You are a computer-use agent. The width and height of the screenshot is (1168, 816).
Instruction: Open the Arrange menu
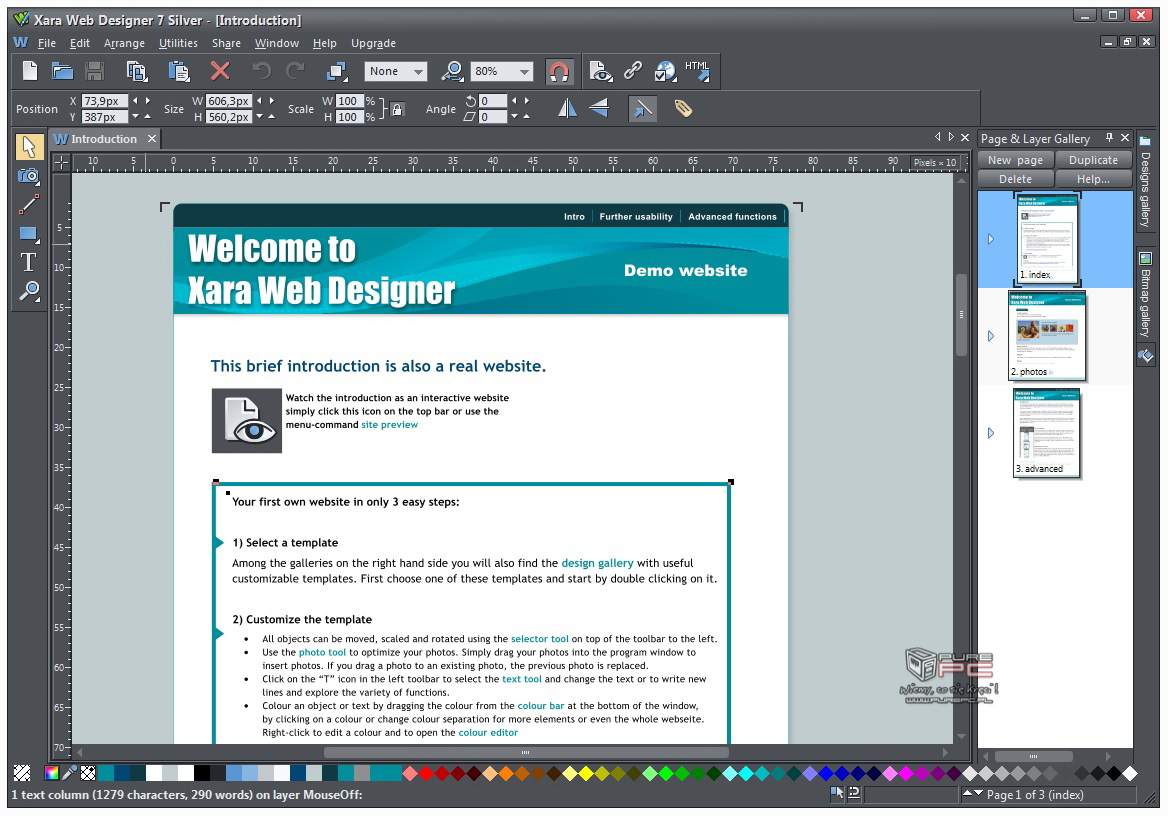(124, 43)
